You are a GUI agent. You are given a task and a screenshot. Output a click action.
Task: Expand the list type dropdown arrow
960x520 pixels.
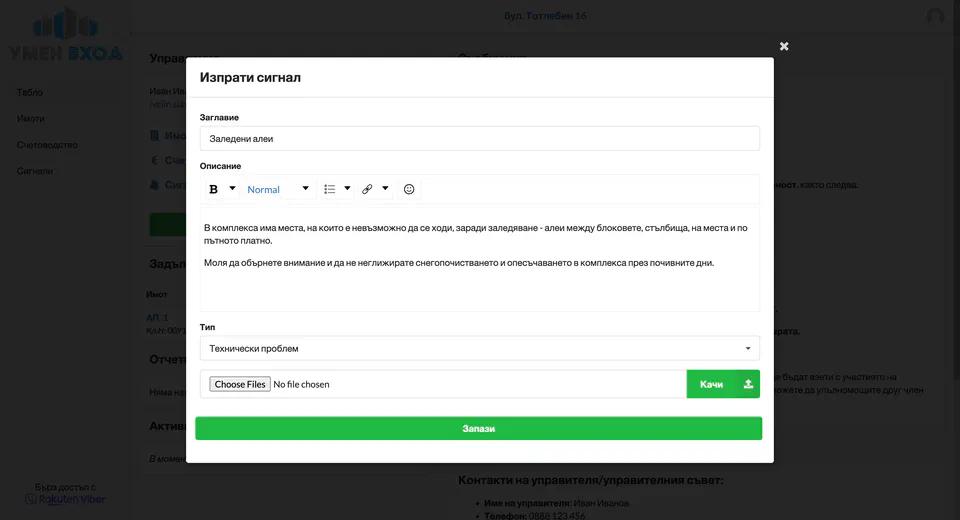click(348, 189)
